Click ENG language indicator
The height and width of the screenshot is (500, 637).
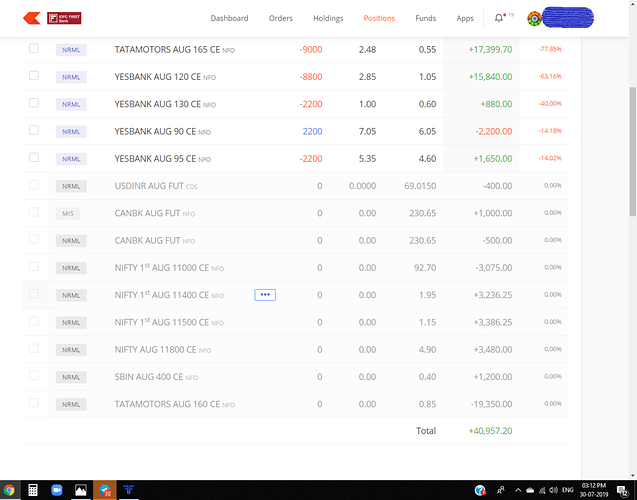click(x=568, y=490)
